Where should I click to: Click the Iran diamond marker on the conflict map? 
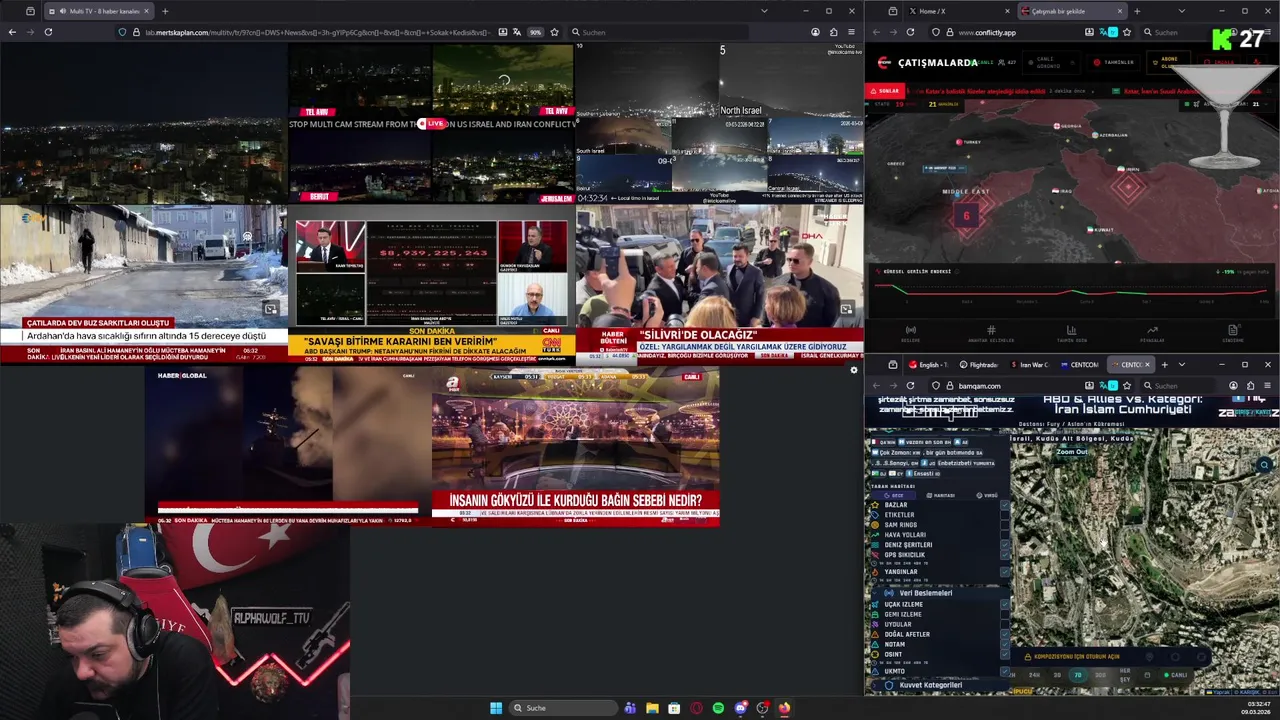pos(1129,188)
